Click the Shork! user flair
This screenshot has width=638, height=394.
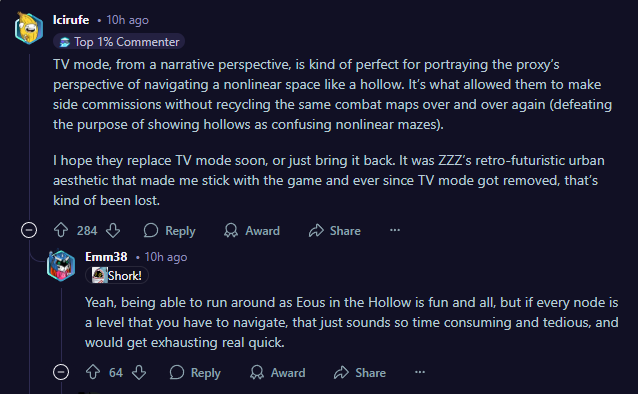pos(117,276)
